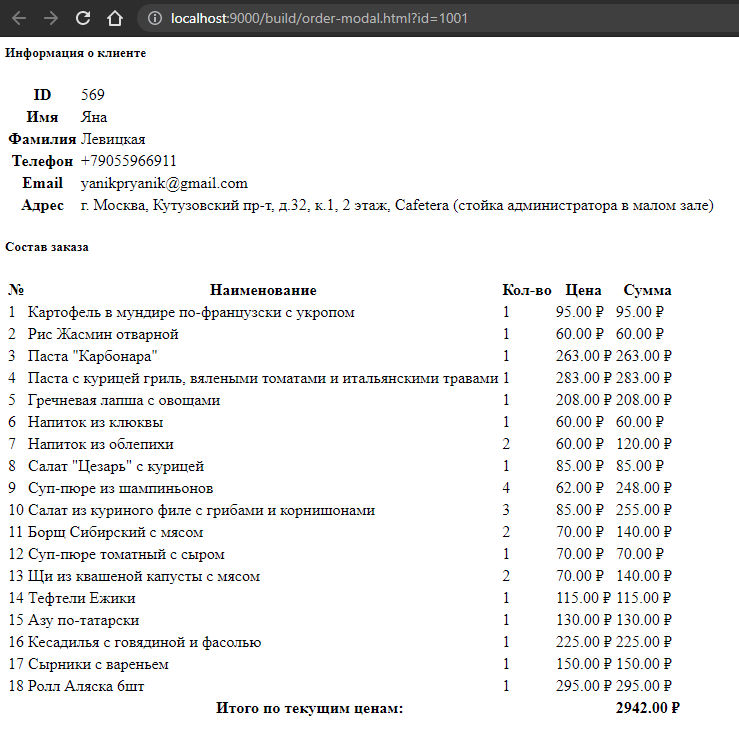Click the Цена column header
Viewport: 739px width, 741px height.
[583, 290]
